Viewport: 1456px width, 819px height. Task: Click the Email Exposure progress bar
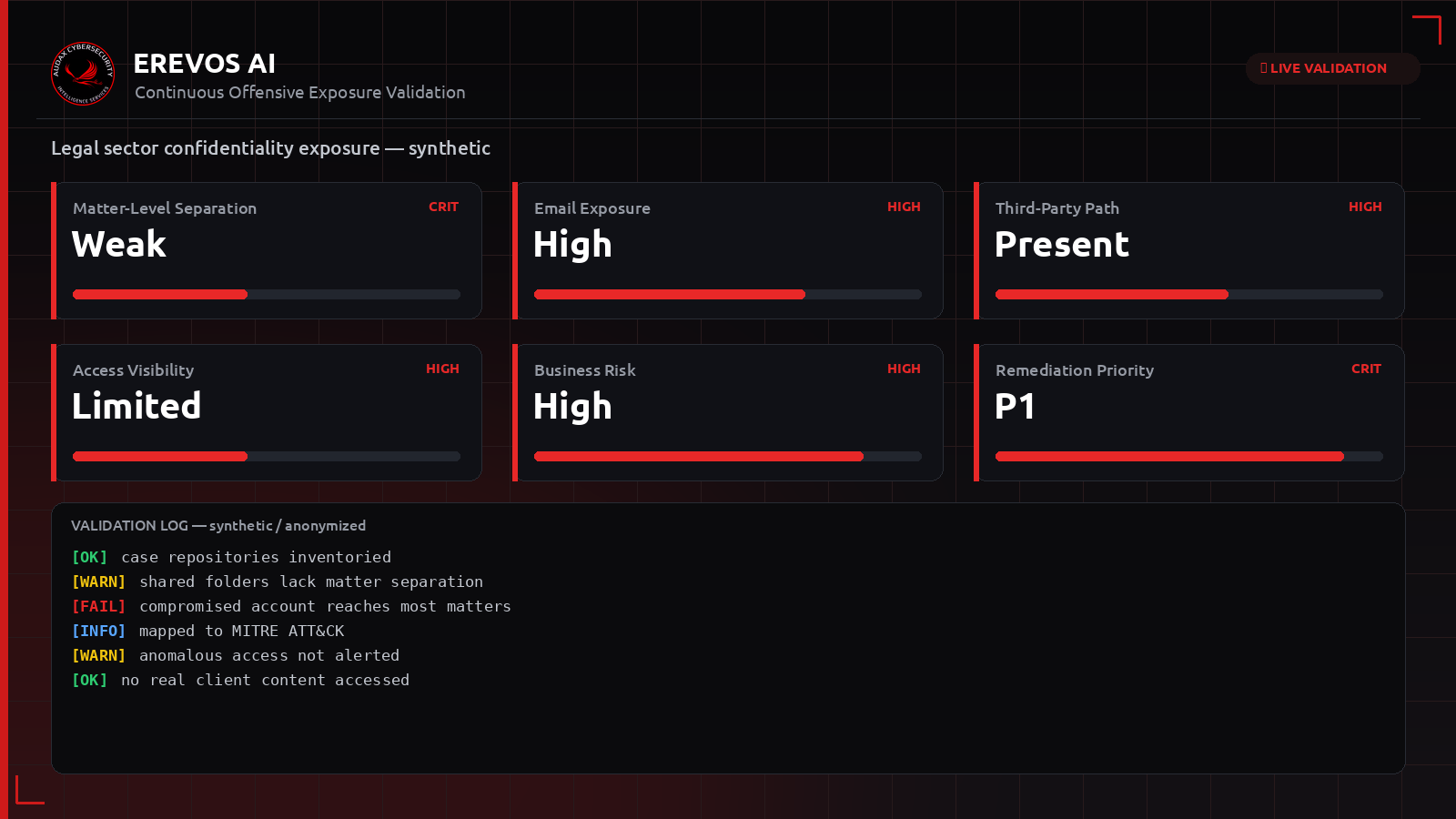(728, 295)
